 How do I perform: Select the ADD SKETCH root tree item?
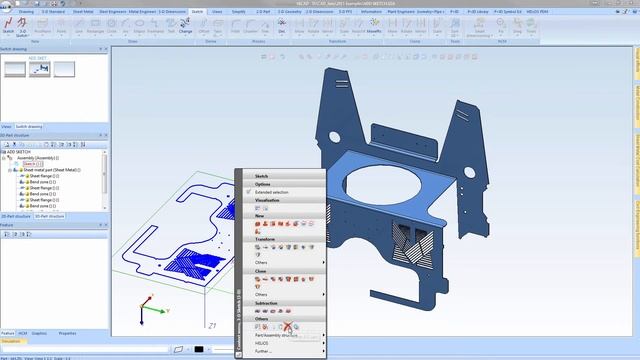coord(19,152)
